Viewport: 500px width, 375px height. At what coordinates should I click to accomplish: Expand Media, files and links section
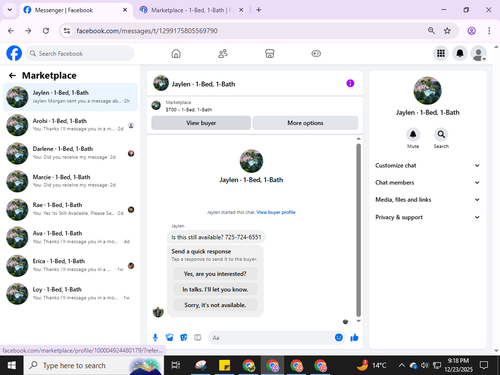[x=428, y=200]
